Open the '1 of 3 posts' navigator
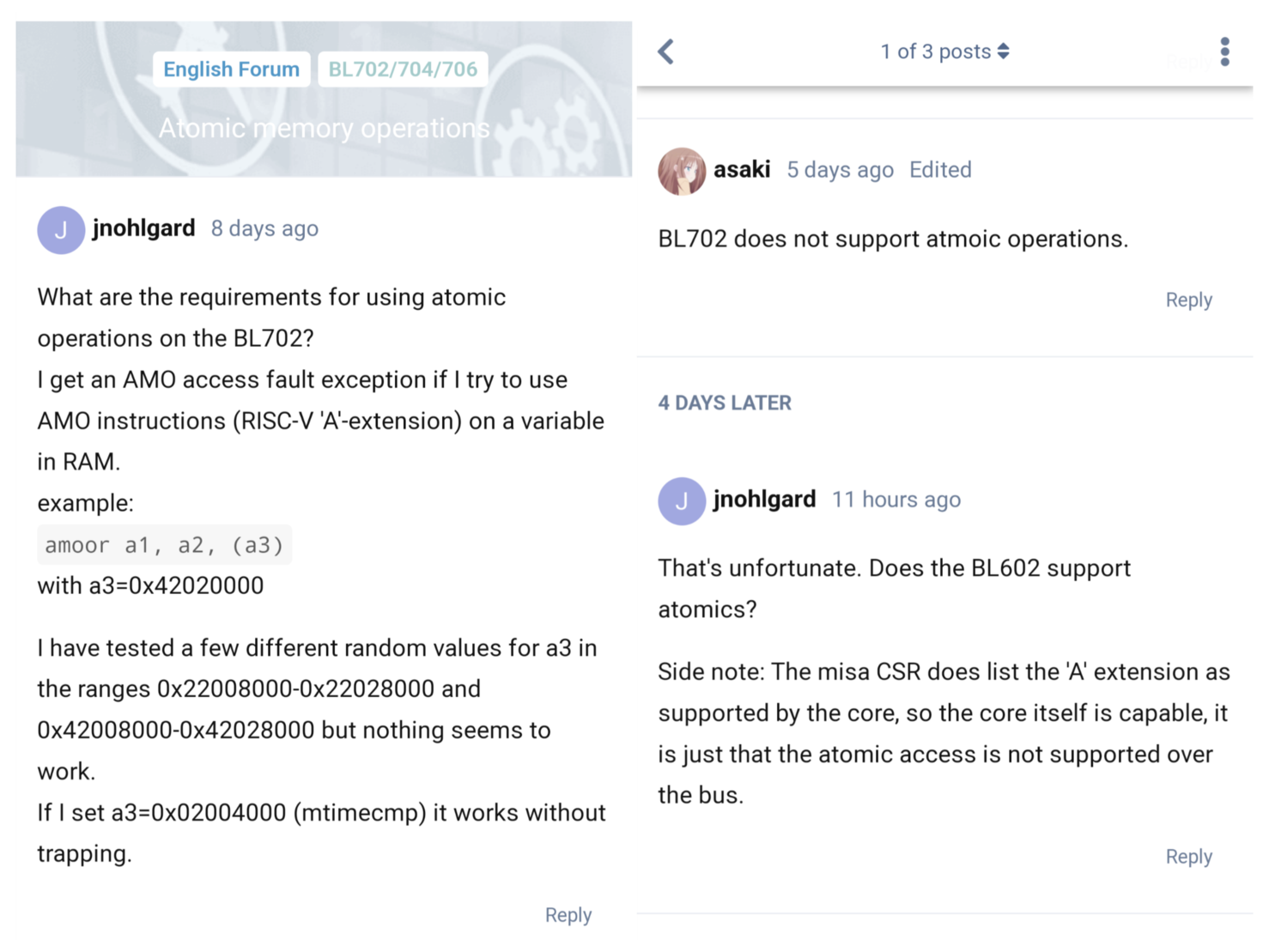Screen dimensions: 1269x952 pos(944,52)
